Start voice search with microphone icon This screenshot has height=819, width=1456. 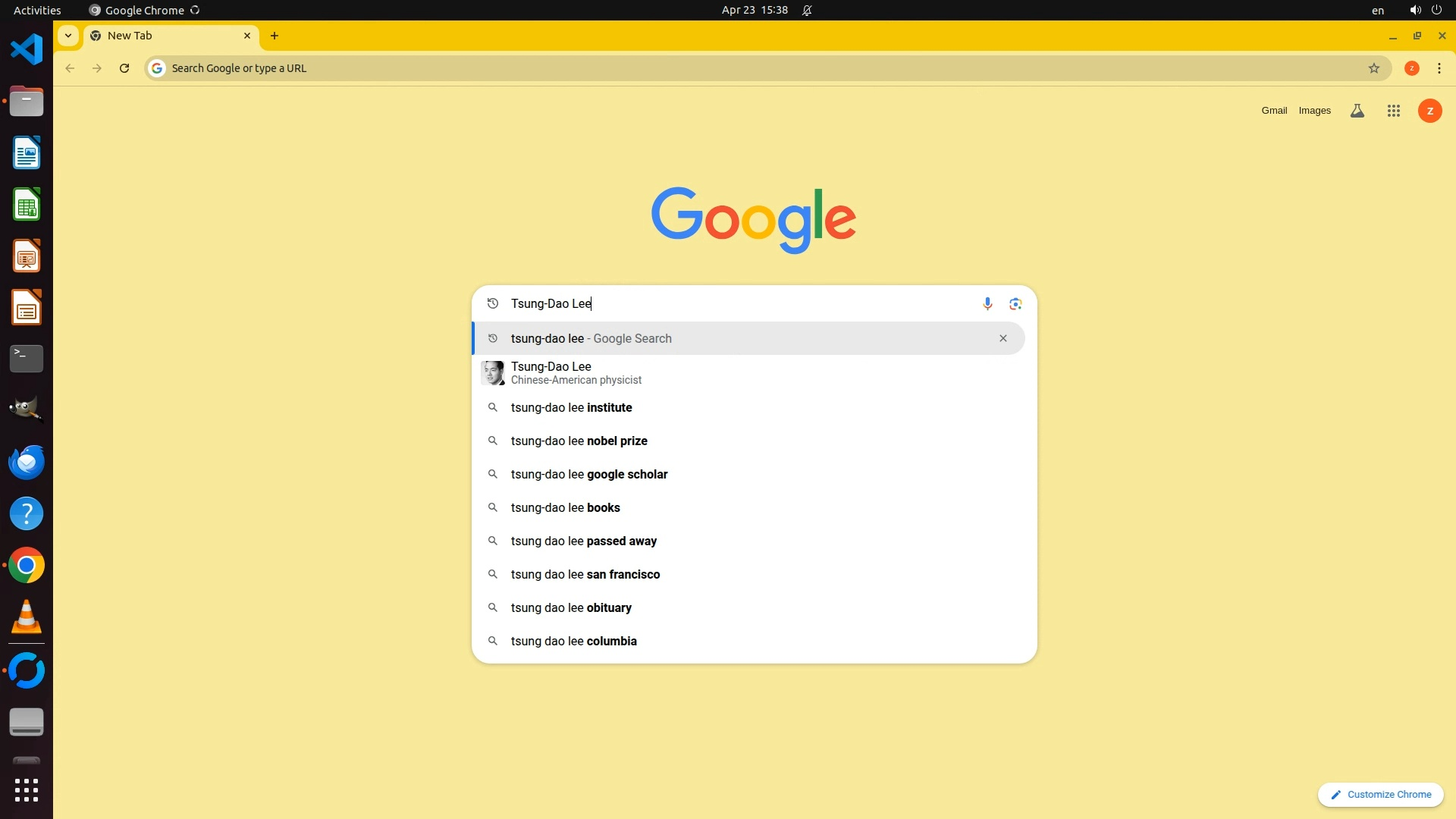pyautogui.click(x=987, y=303)
